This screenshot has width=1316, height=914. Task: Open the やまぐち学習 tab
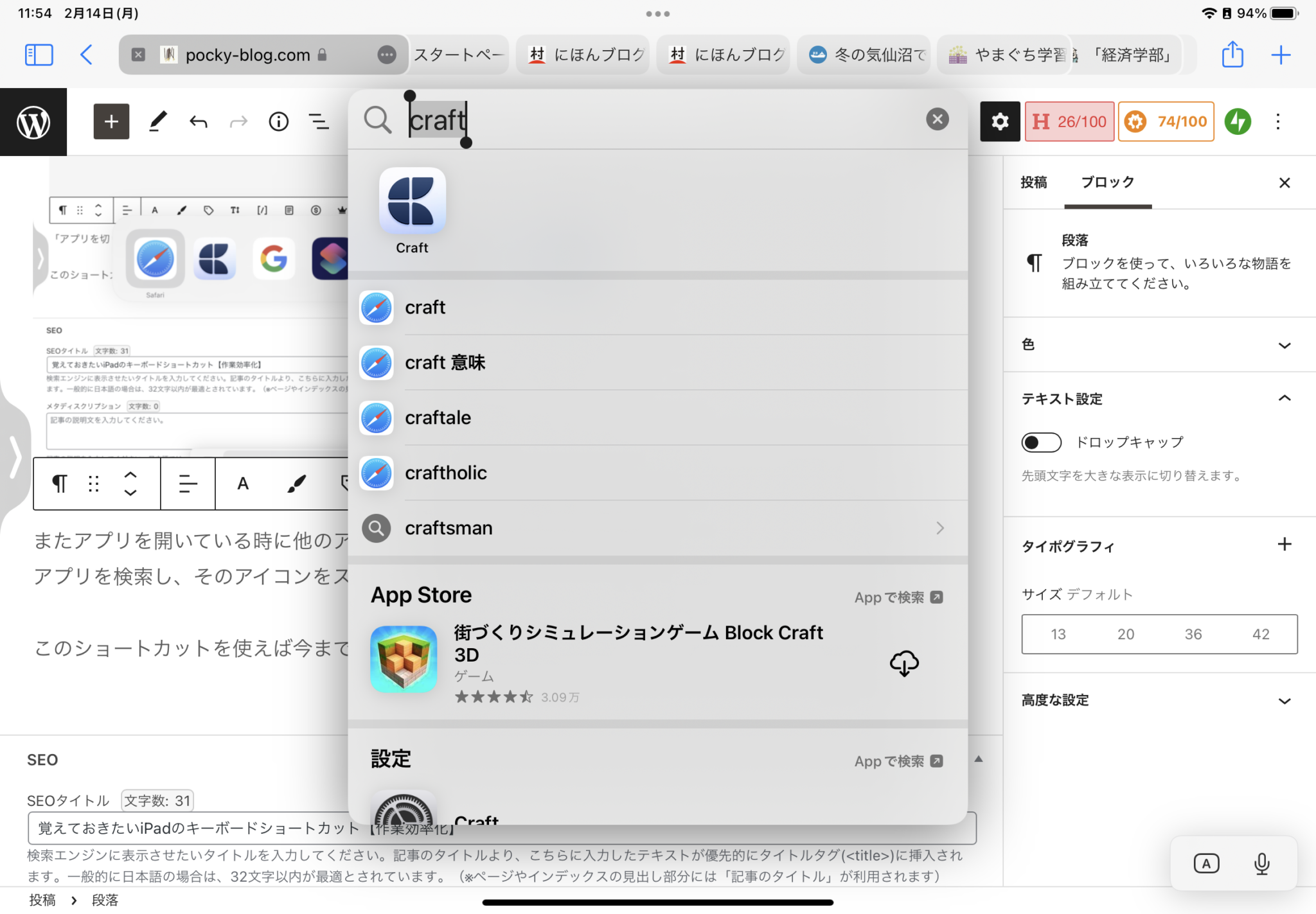point(1004,55)
